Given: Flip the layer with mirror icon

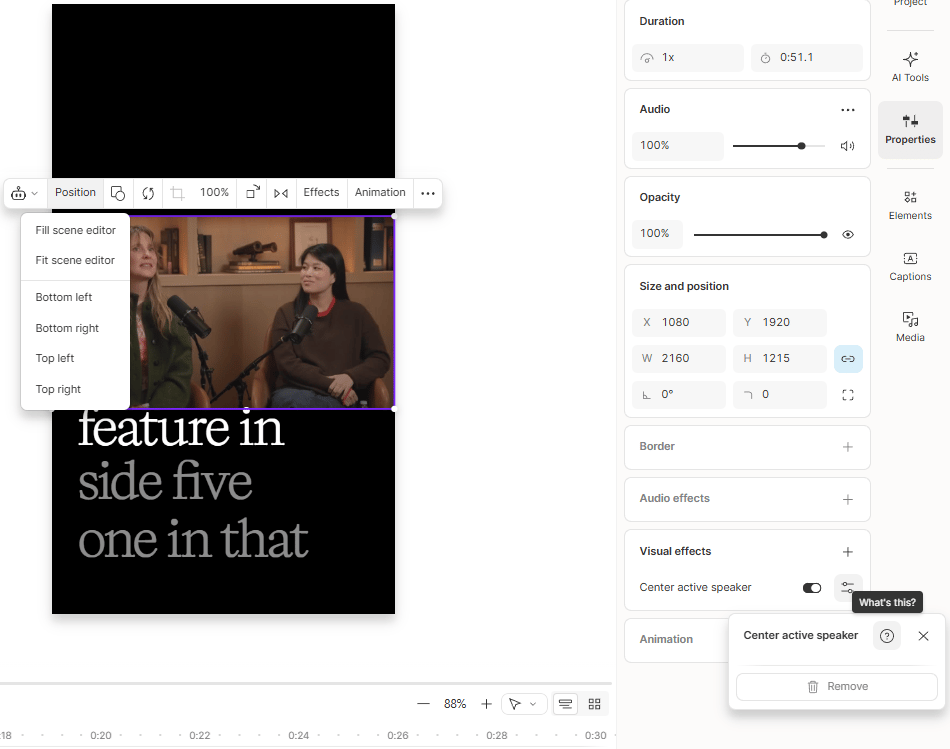Looking at the screenshot, I should point(281,193).
